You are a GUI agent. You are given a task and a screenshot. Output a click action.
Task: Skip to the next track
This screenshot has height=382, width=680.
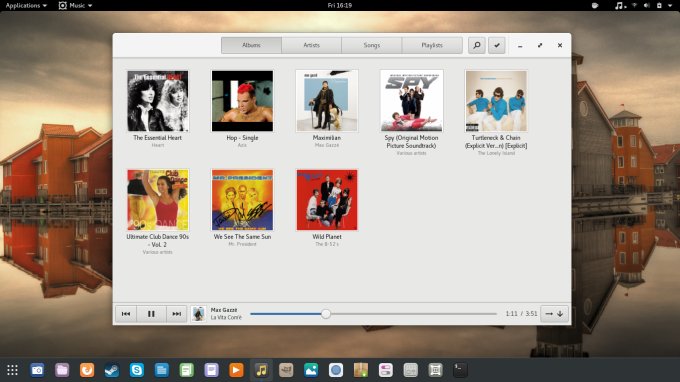pyautogui.click(x=177, y=313)
